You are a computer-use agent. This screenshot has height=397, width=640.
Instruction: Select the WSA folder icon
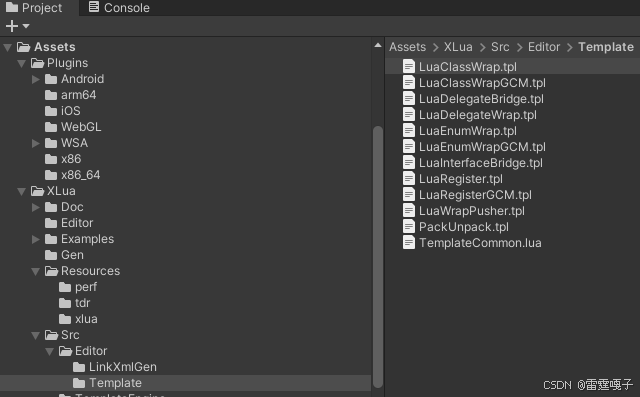click(51, 143)
